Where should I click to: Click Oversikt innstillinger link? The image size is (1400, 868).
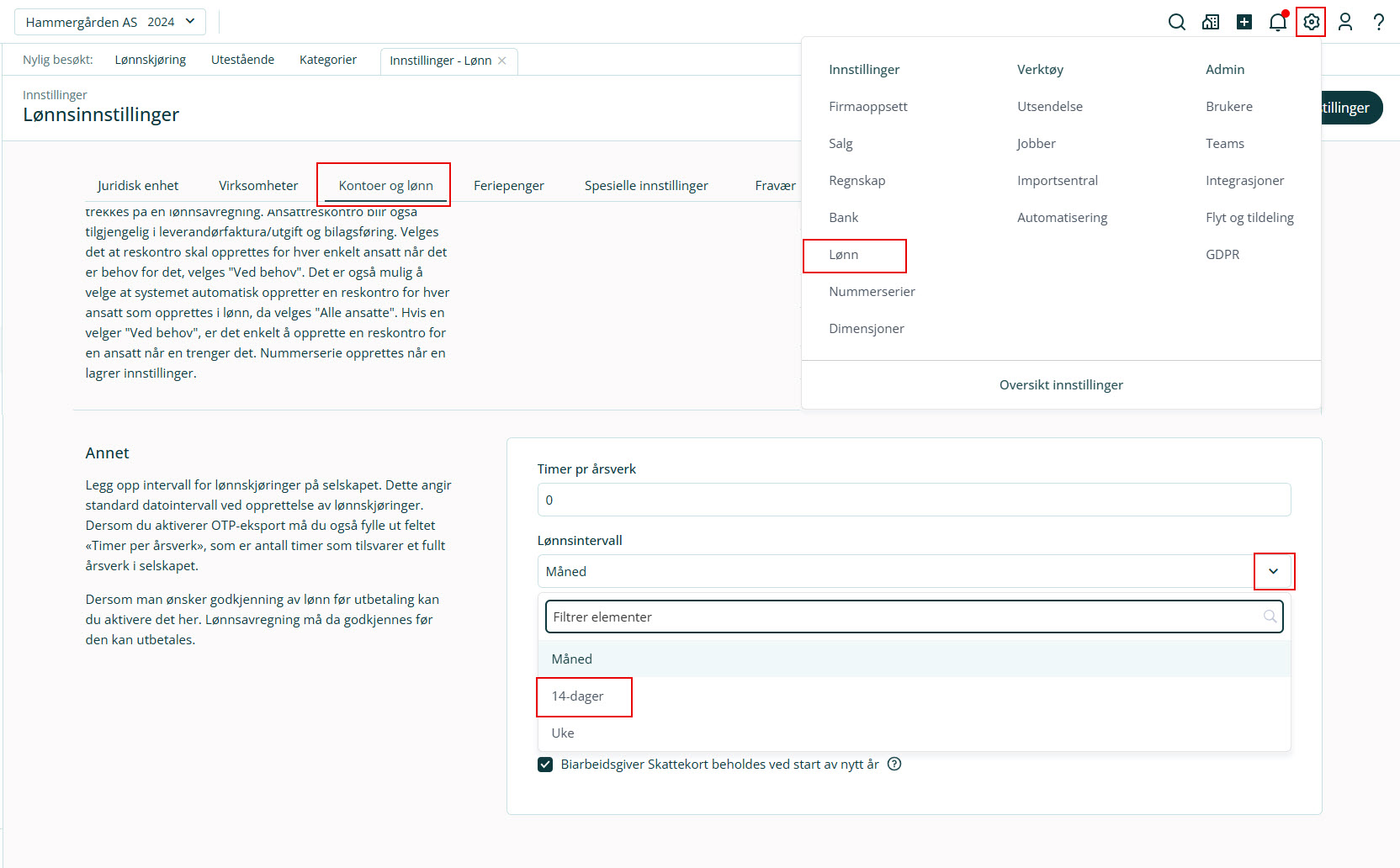[1061, 385]
